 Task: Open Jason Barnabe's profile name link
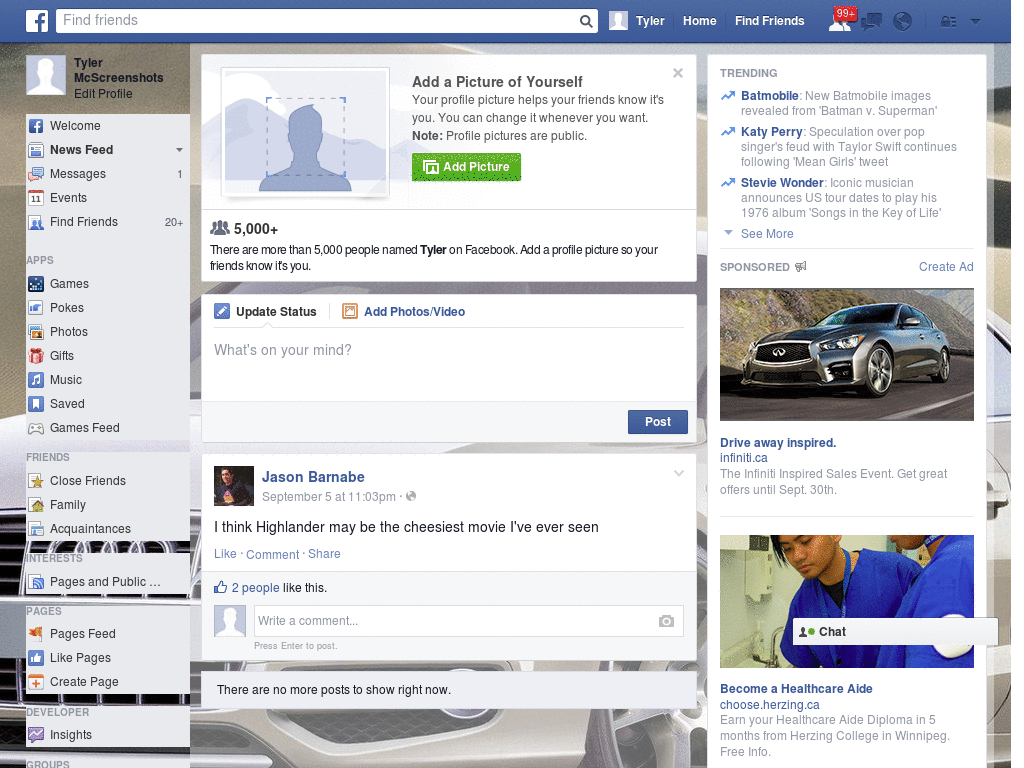pos(313,477)
